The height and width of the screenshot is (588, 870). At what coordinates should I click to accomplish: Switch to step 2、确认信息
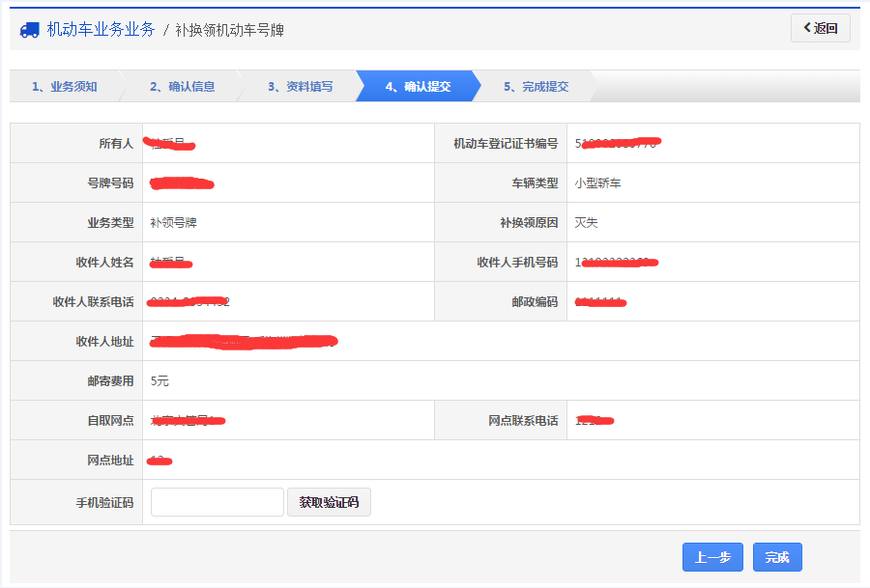coord(182,87)
